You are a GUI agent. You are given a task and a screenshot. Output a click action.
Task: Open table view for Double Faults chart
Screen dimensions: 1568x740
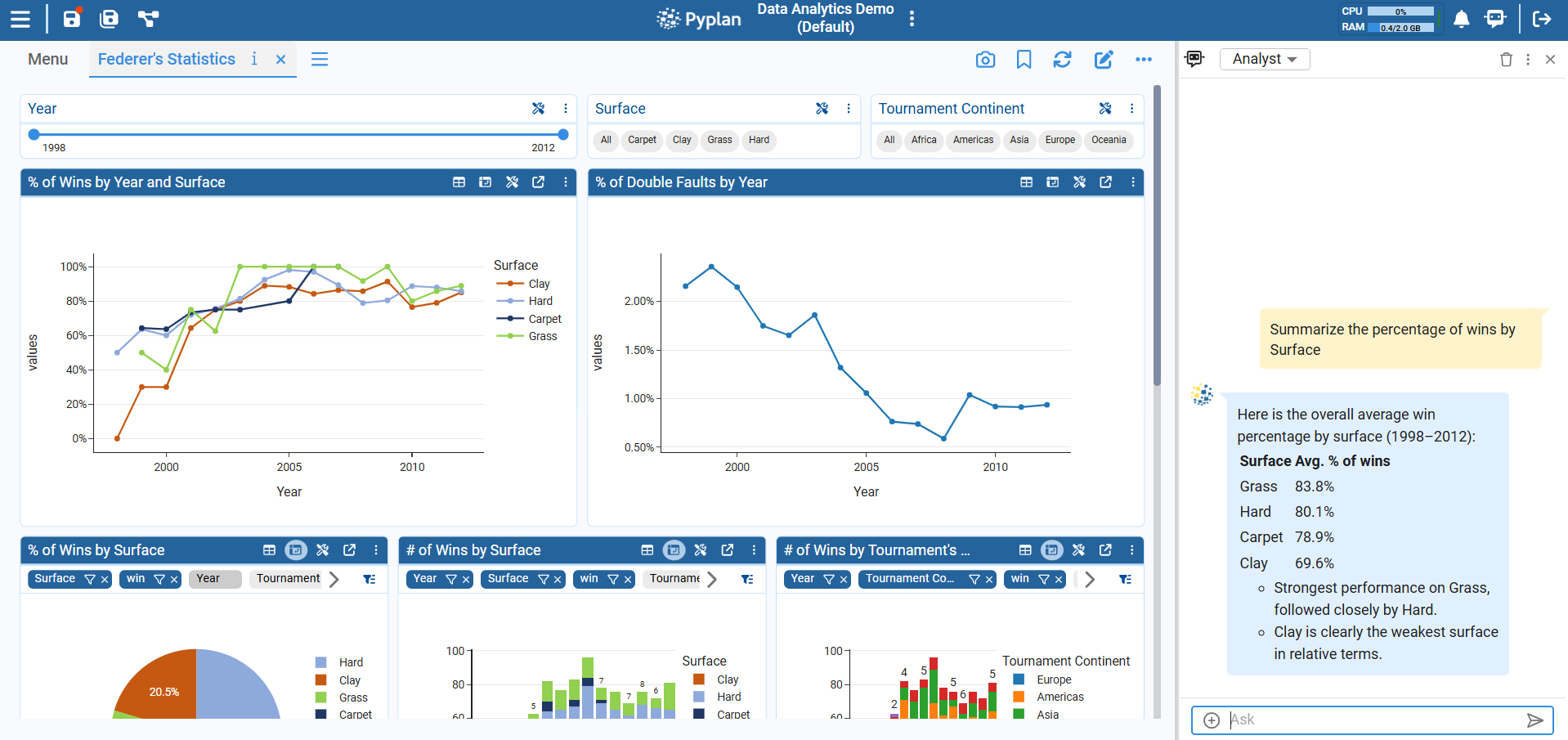[x=1026, y=182]
